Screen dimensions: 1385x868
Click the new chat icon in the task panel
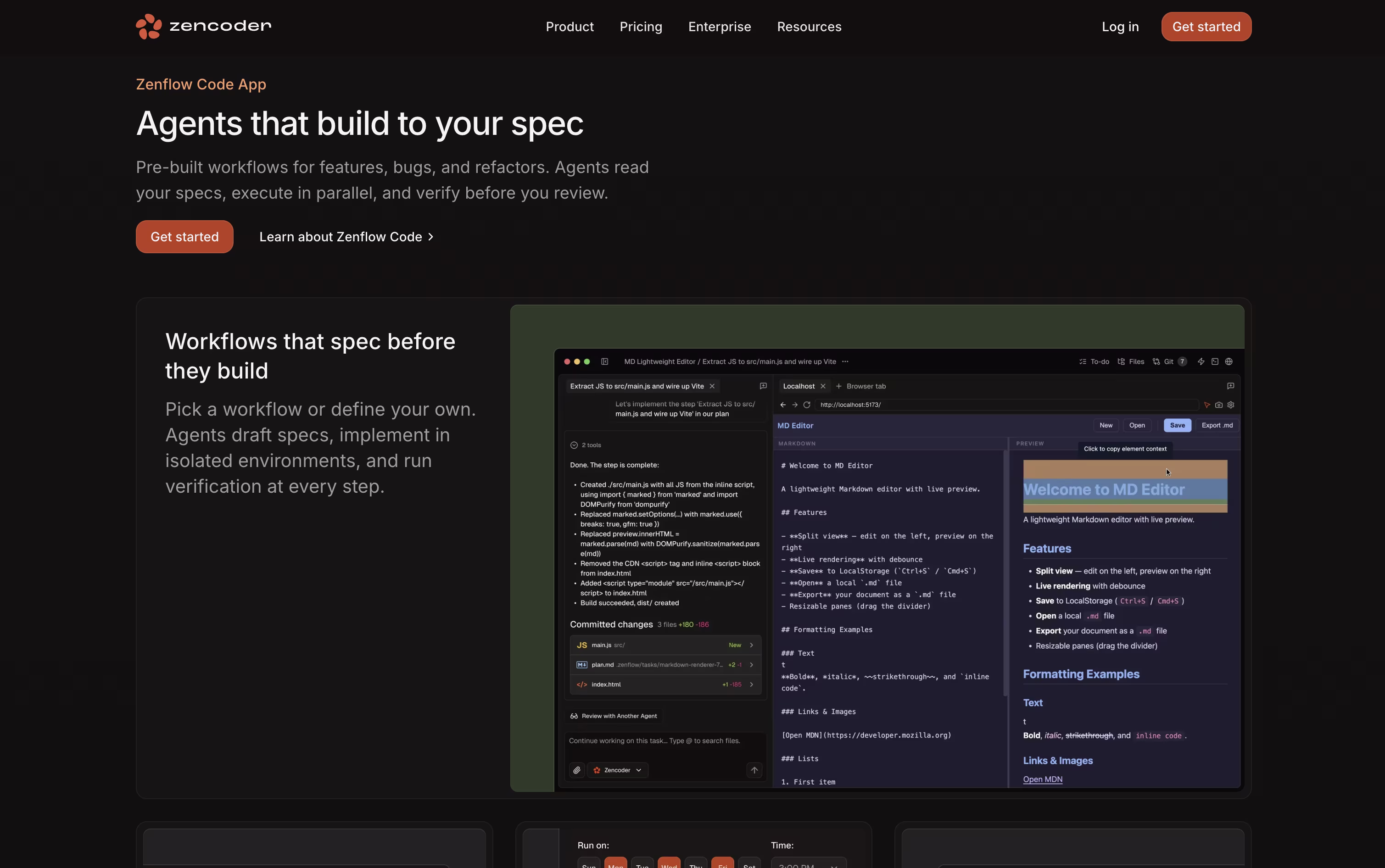point(763,386)
